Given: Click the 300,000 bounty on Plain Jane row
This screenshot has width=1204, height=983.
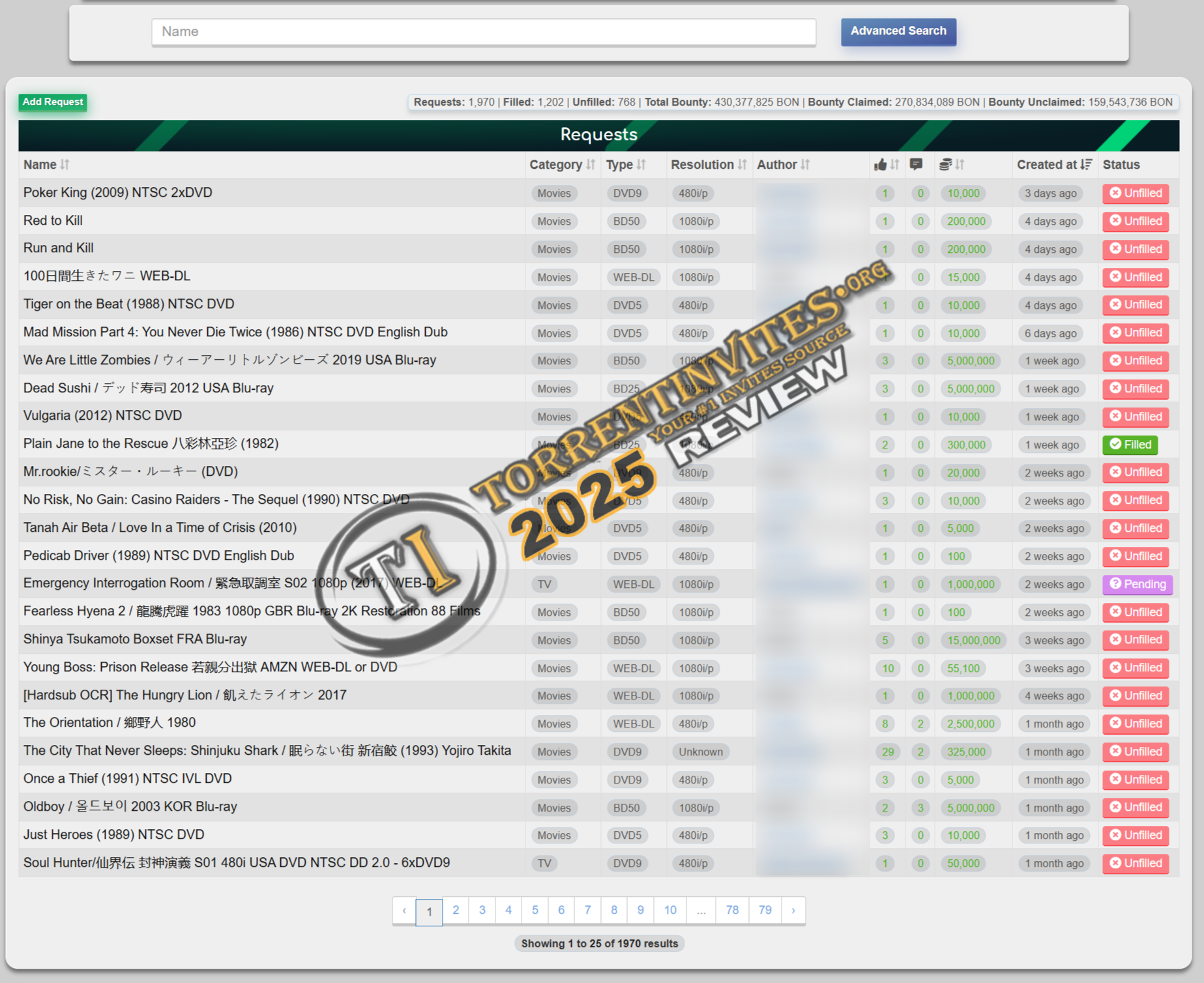Looking at the screenshot, I should point(966,445).
